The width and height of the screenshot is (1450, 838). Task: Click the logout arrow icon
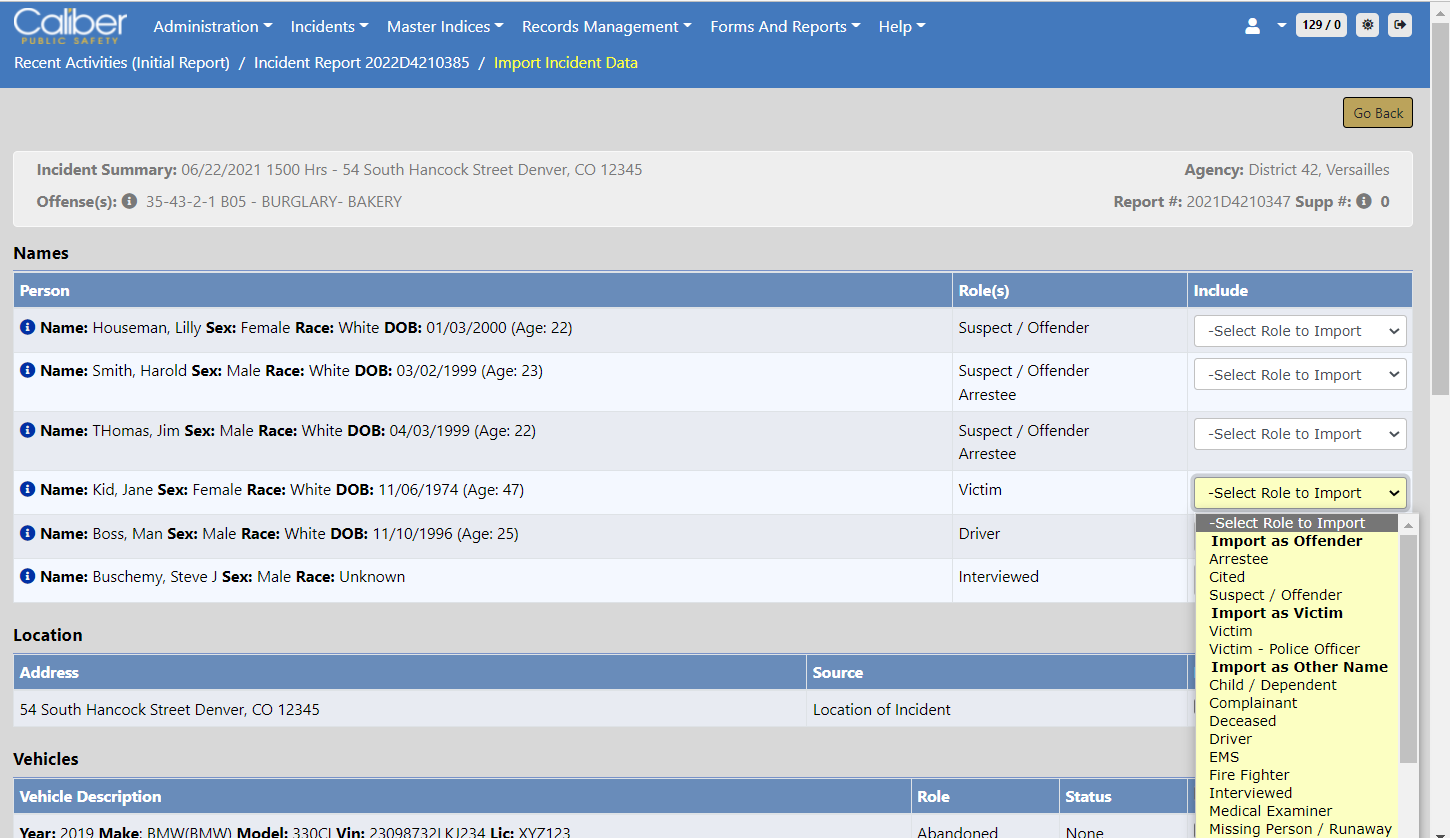click(1399, 25)
